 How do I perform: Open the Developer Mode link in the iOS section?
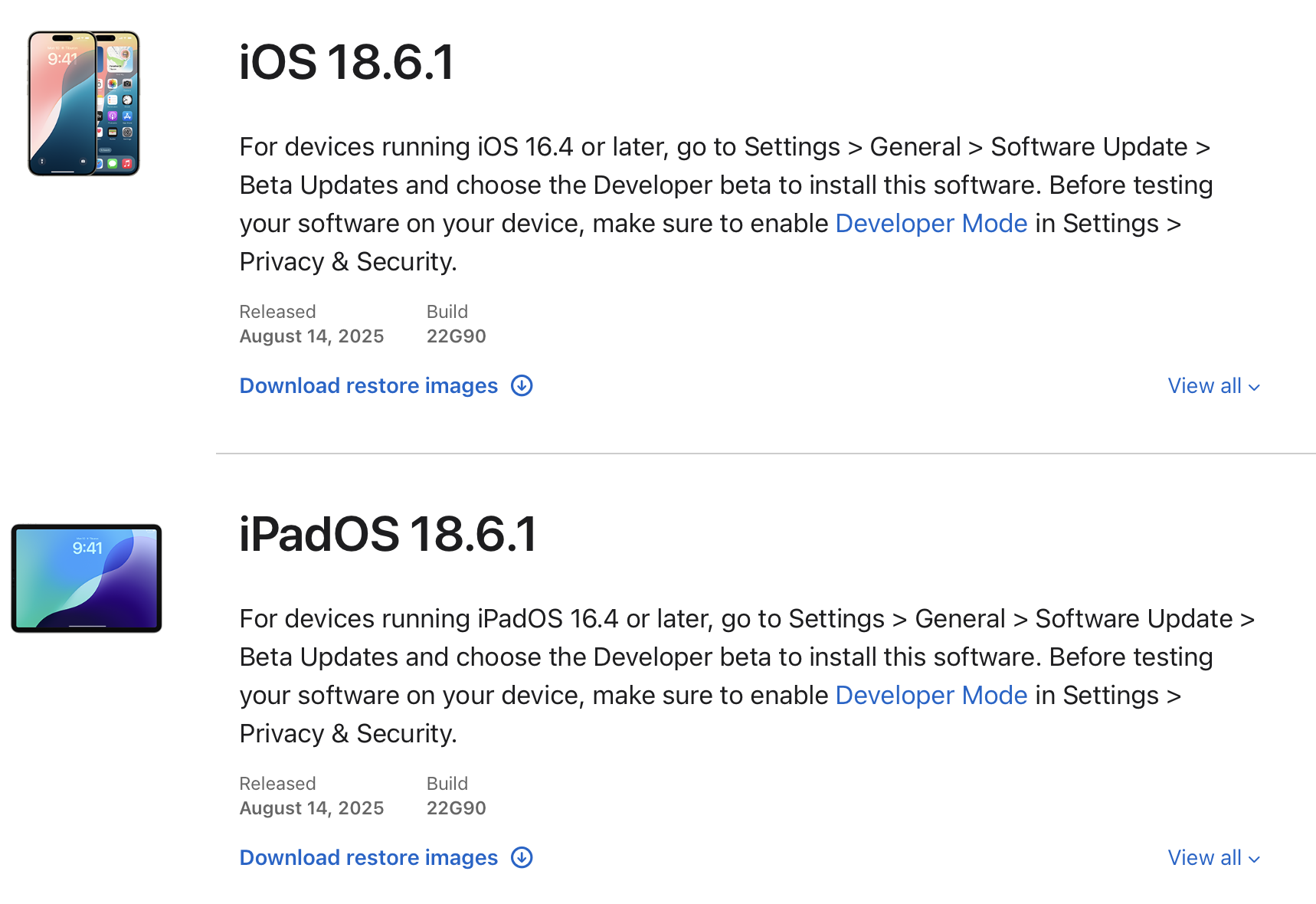tap(931, 224)
